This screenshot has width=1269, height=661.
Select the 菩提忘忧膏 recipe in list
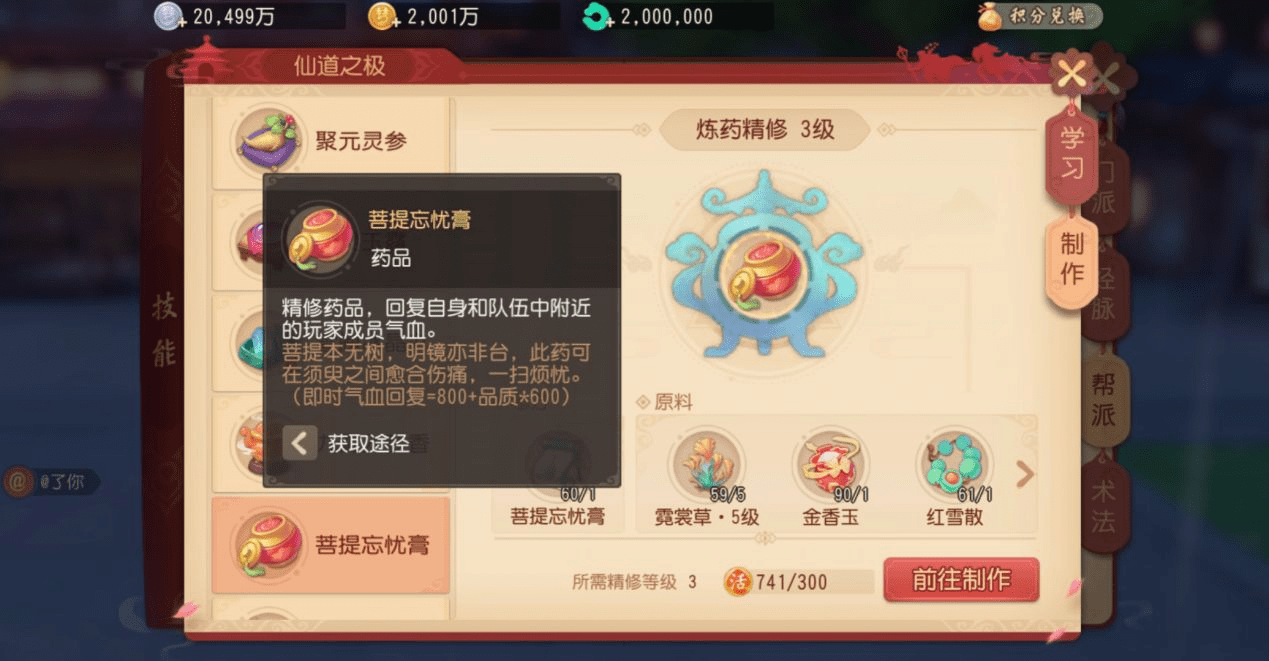coord(331,545)
